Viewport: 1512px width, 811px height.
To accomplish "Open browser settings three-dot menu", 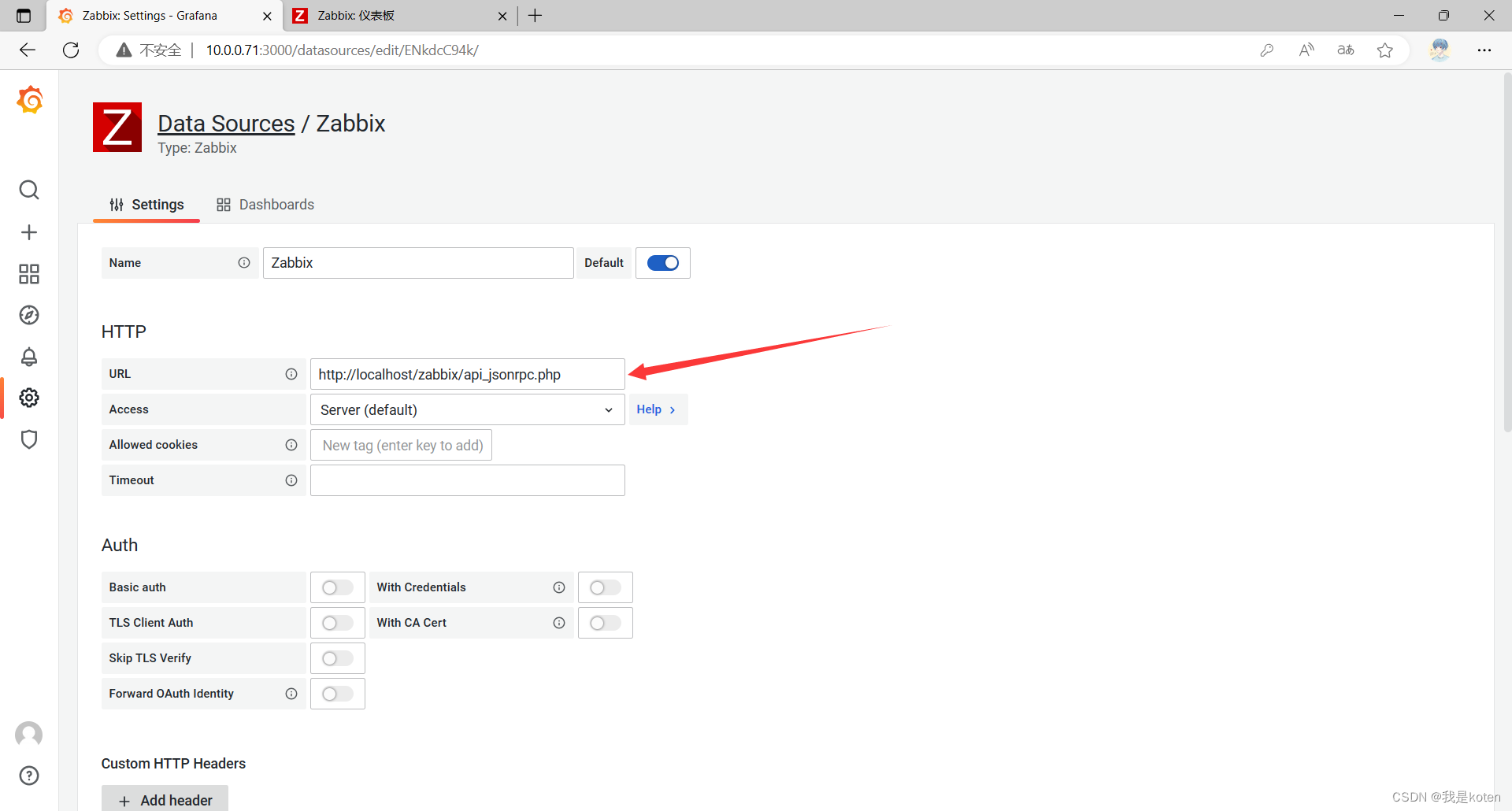I will click(1484, 50).
